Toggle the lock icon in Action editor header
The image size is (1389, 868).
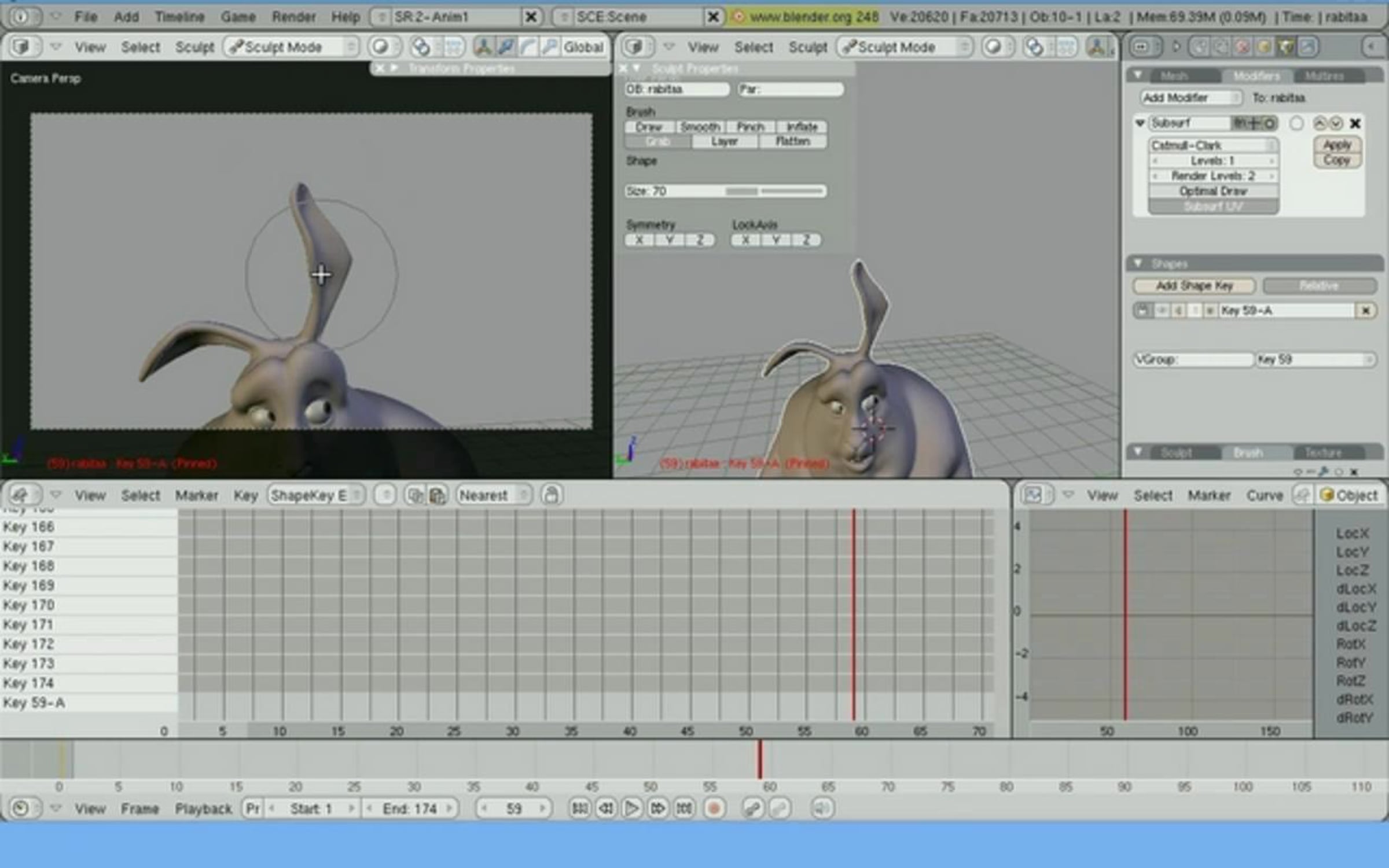[x=552, y=495]
